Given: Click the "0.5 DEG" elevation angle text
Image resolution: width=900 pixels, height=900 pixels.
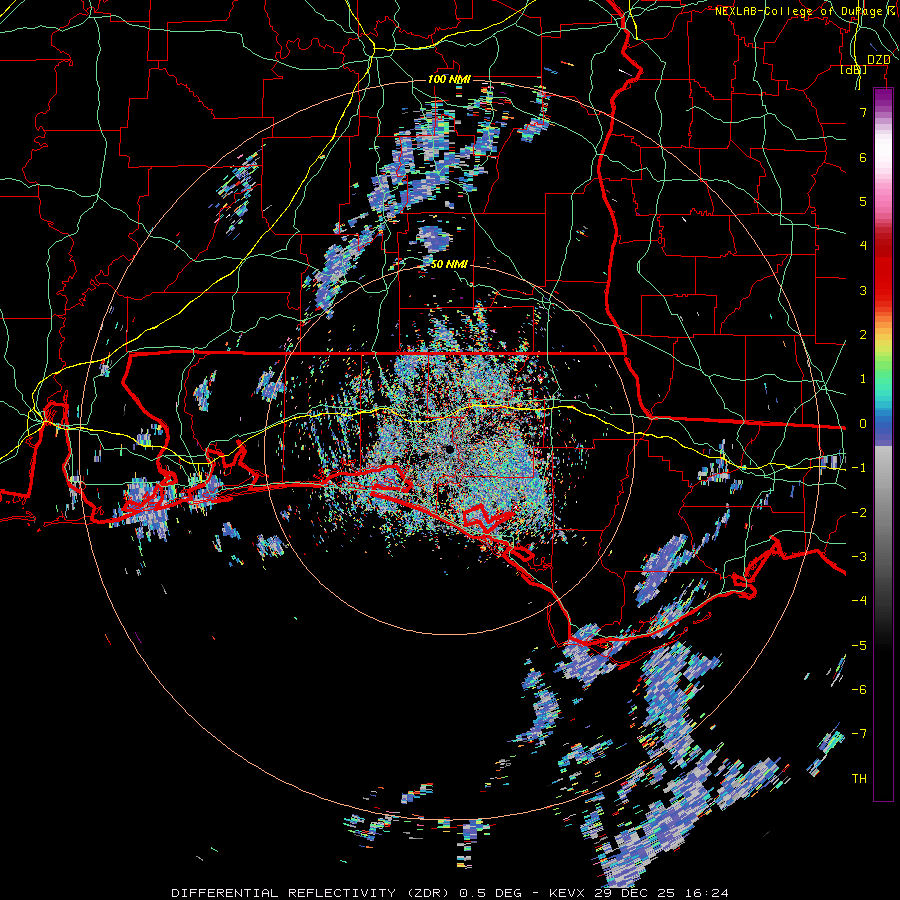Looking at the screenshot, I should (x=490, y=893).
